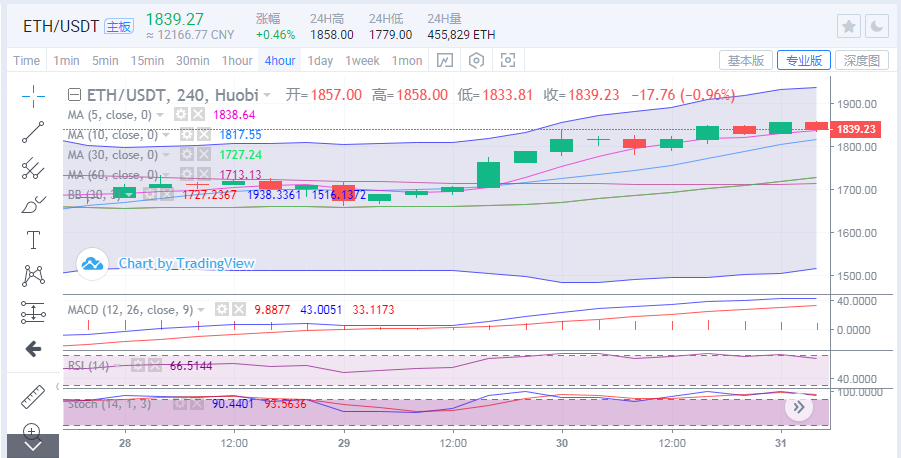Open MA (5, close, 0) dropdown arrow
The height and width of the screenshot is (458, 901).
pos(160,115)
